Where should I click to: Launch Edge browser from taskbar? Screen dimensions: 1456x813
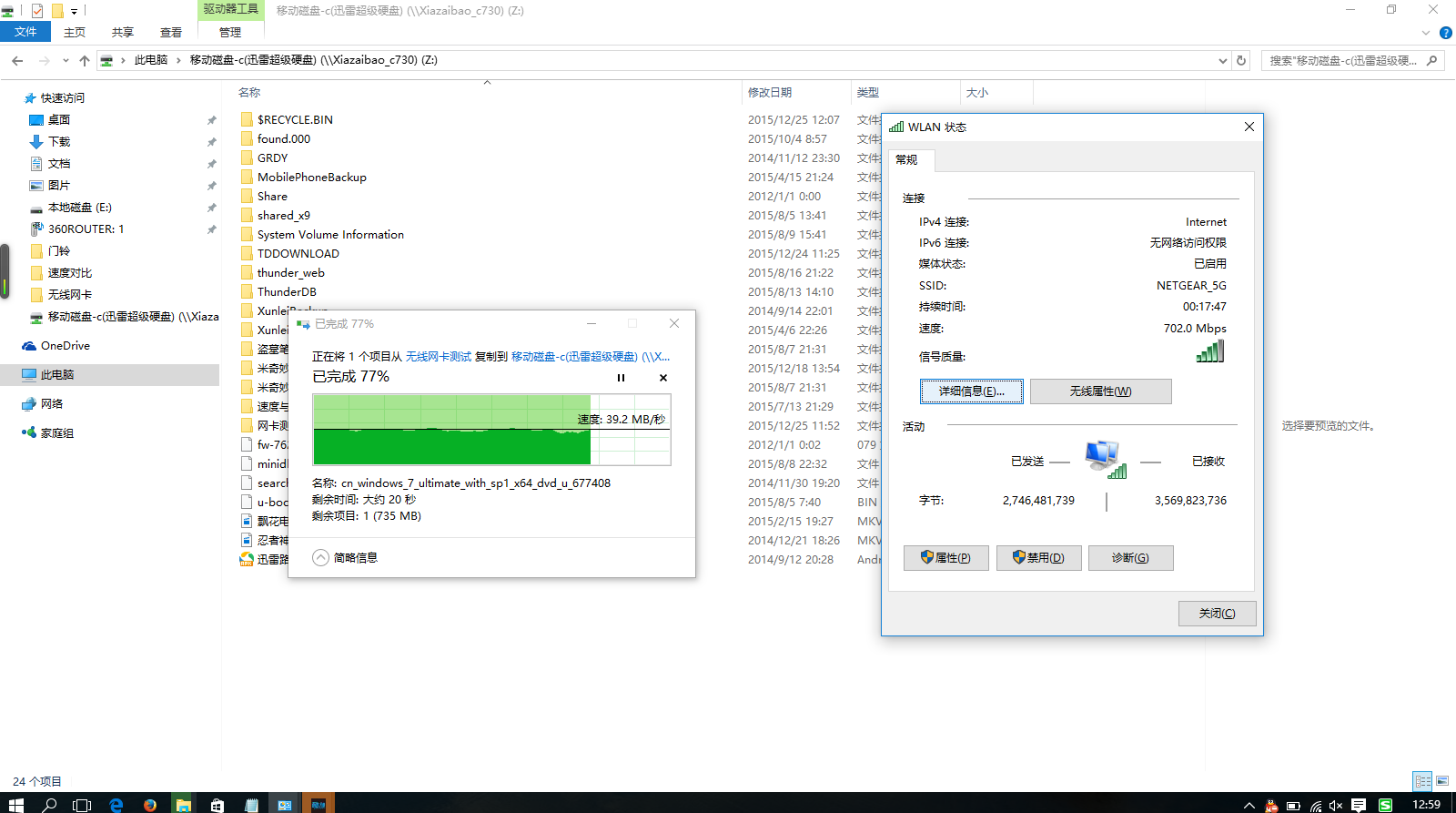point(116,805)
